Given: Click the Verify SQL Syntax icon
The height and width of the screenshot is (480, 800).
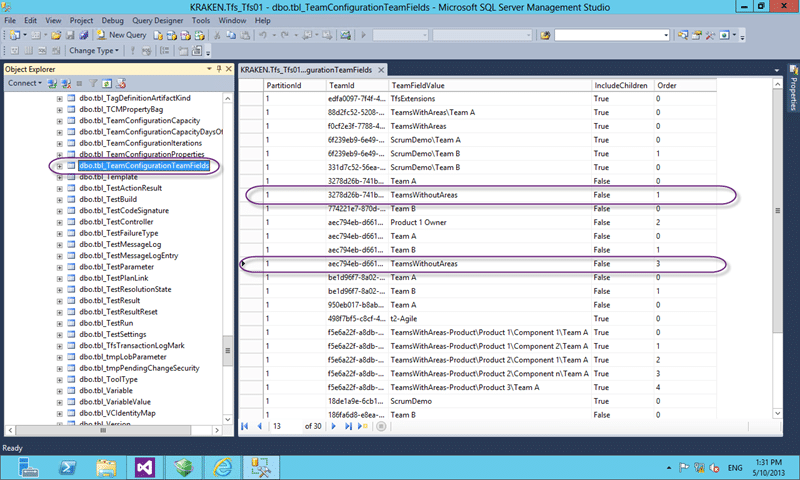Looking at the screenshot, I should [x=147, y=50].
